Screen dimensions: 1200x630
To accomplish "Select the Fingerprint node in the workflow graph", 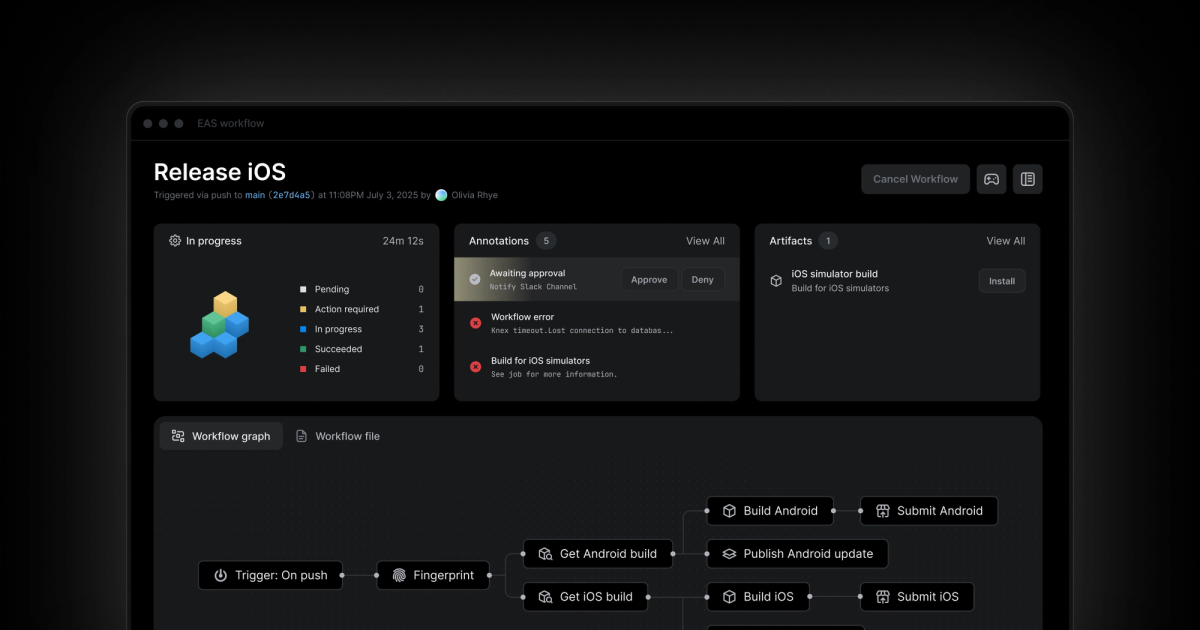I will [x=433, y=575].
